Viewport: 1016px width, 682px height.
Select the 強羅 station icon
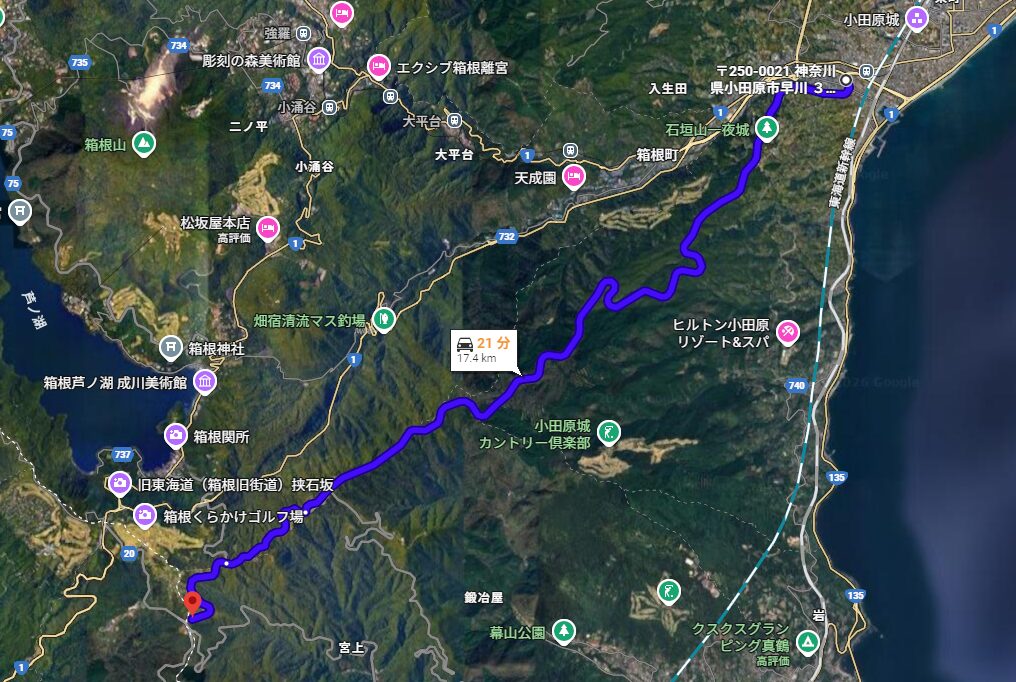click(x=303, y=33)
